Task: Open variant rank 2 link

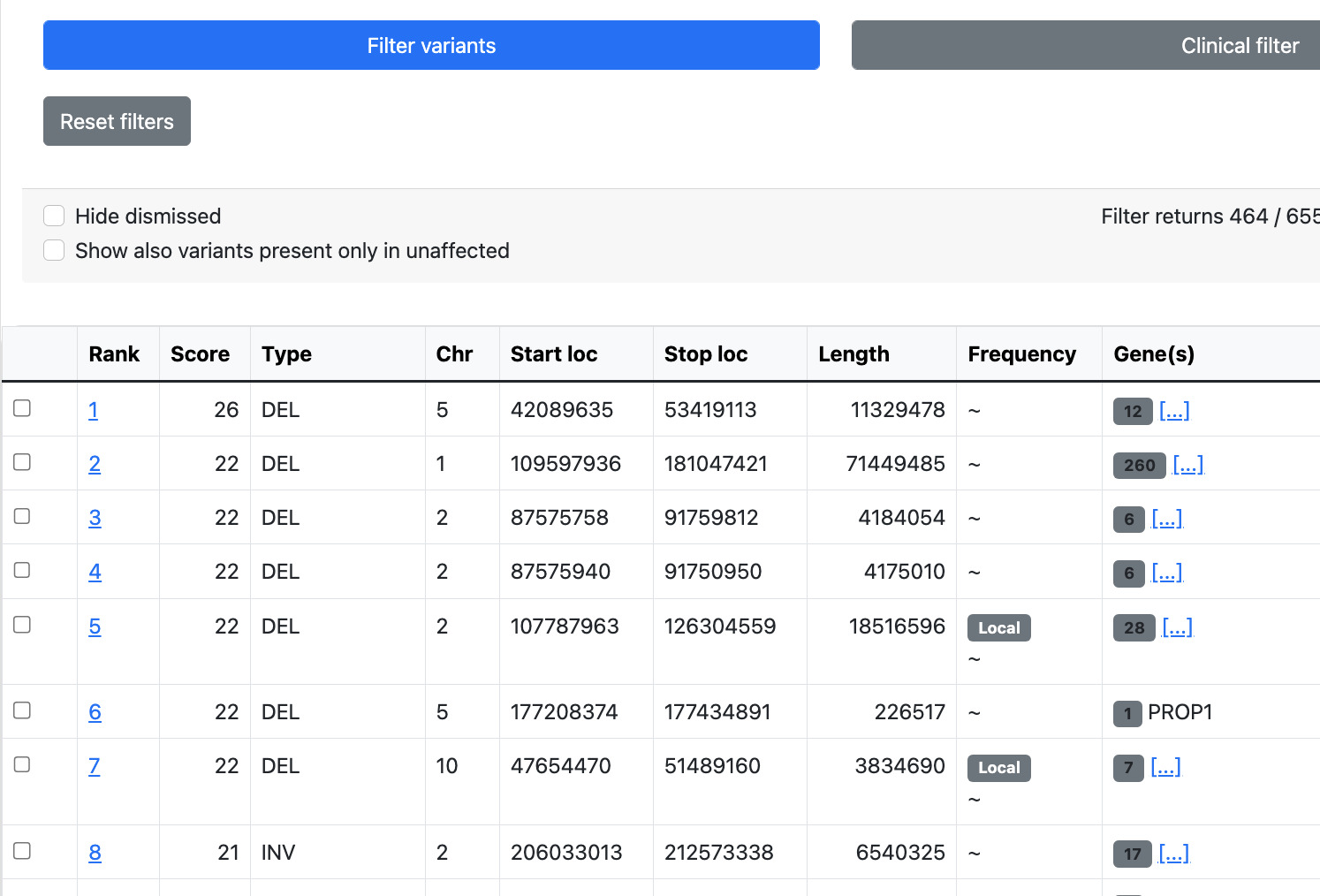Action: [95, 464]
